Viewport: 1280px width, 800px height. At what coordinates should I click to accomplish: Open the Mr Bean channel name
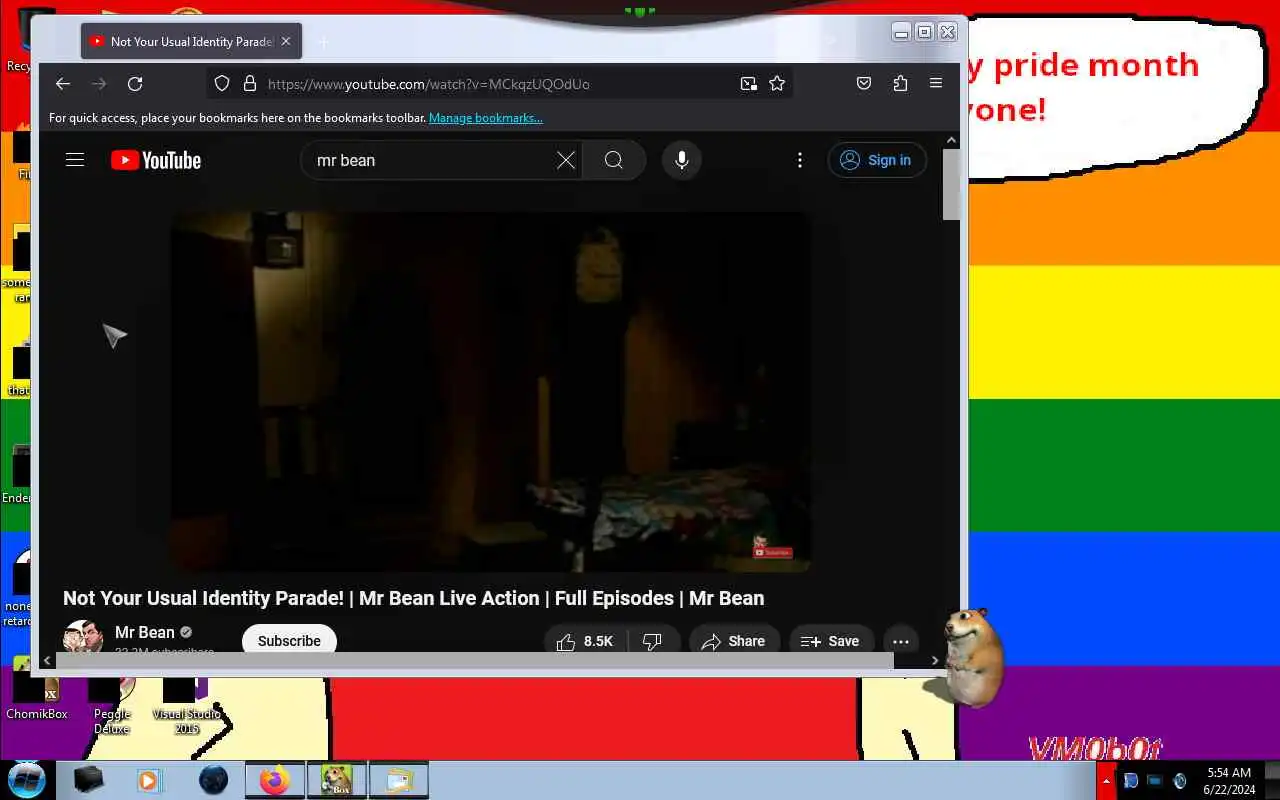[x=145, y=632]
